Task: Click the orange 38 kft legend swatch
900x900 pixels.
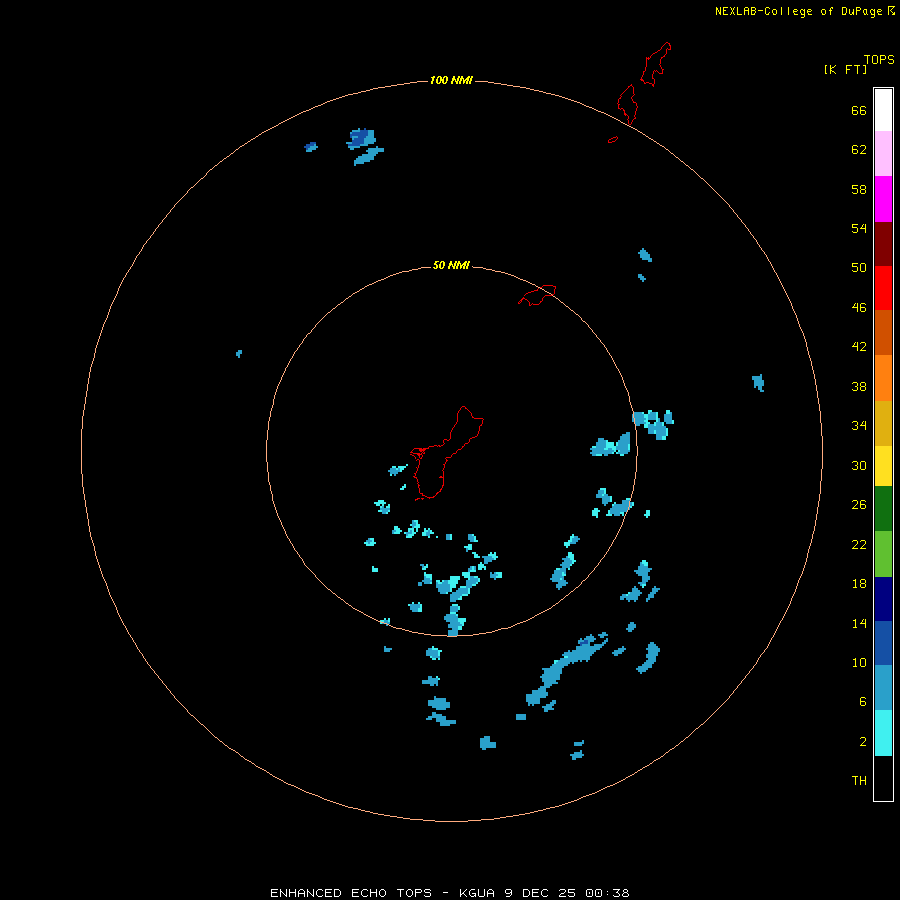Action: coord(883,378)
